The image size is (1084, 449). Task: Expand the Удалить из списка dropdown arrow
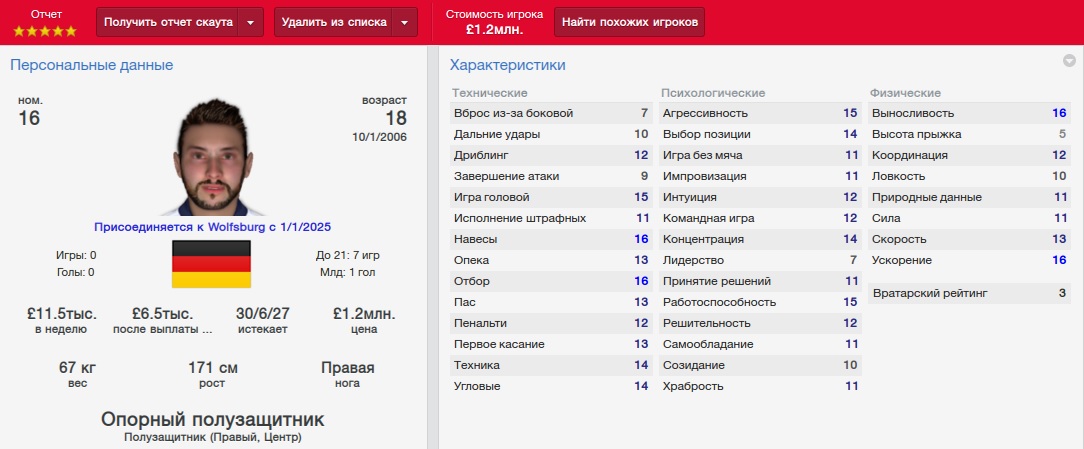tap(404, 22)
